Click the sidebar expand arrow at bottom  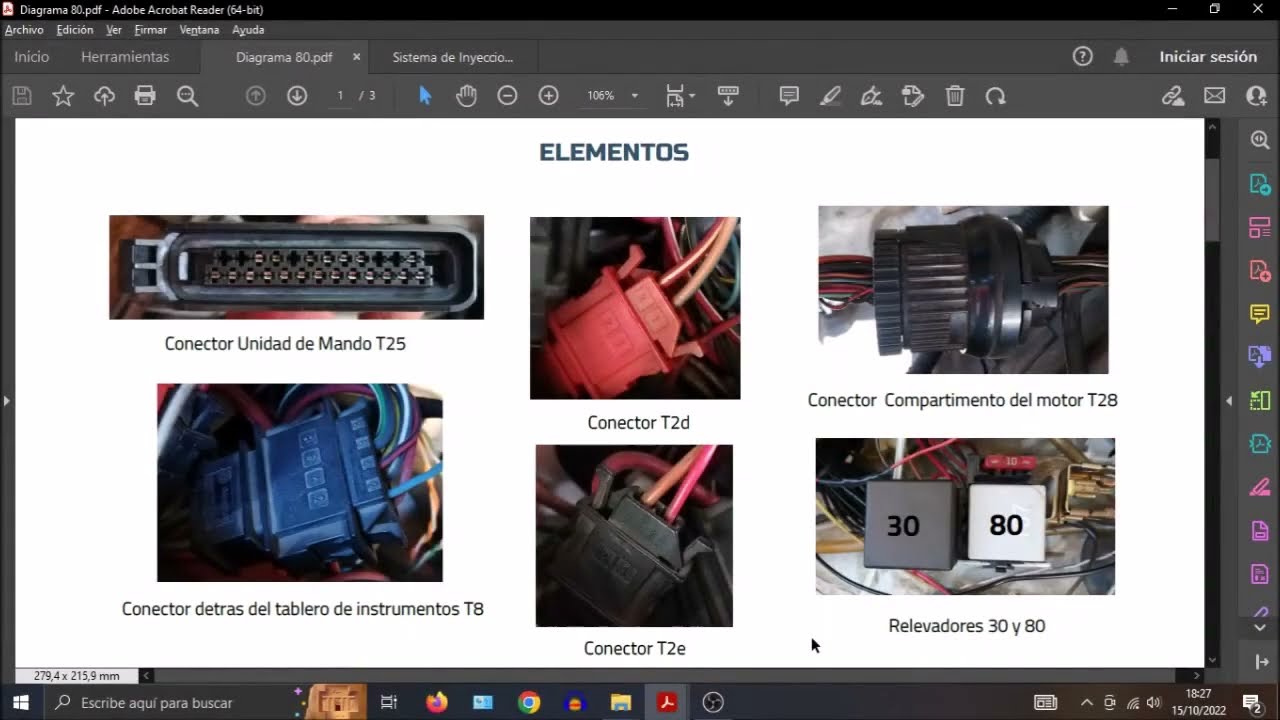click(x=1260, y=661)
